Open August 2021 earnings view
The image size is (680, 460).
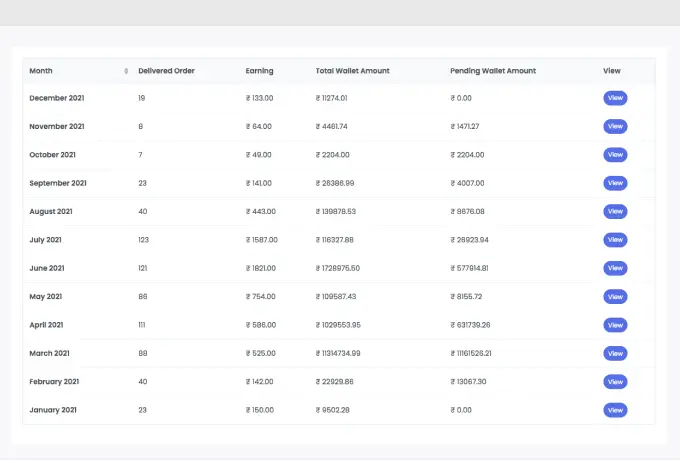tap(615, 212)
